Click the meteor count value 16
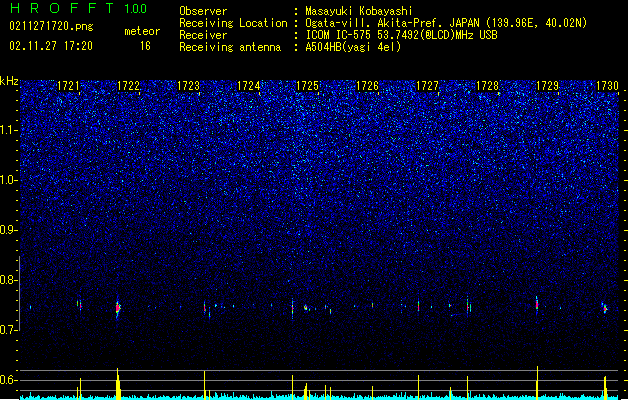629x400 pixels. tap(145, 46)
